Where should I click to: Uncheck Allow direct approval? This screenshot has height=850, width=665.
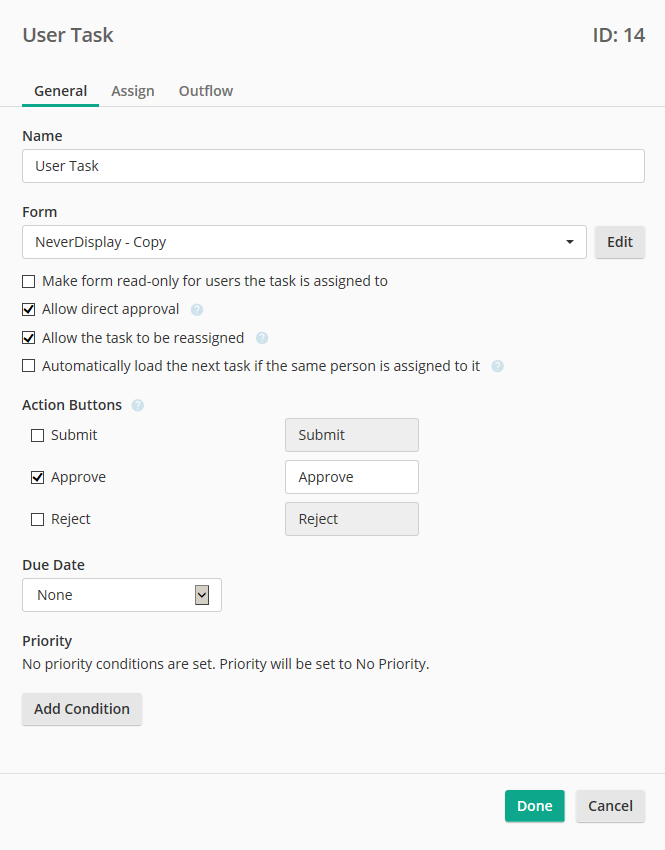[29, 310]
